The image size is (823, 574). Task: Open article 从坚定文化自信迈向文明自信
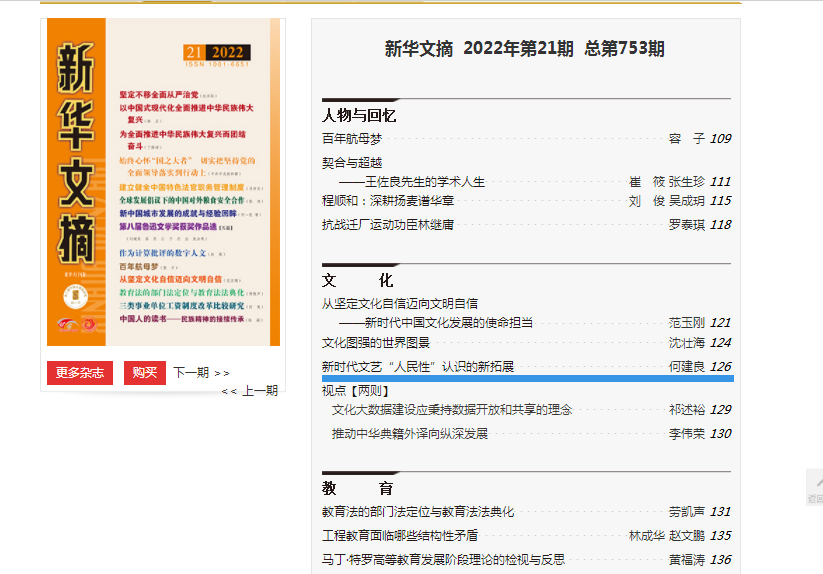[399, 303]
